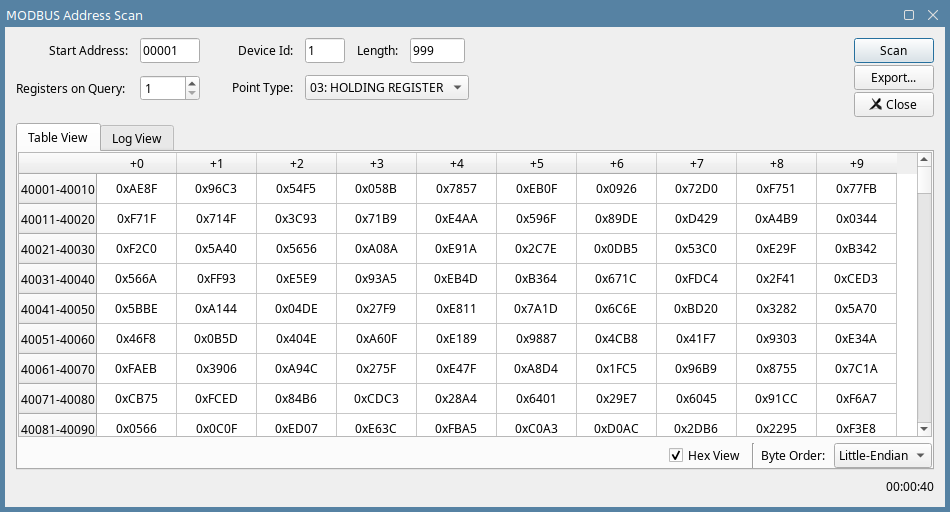950x512 pixels.
Task: Click the Scan button
Action: [894, 51]
